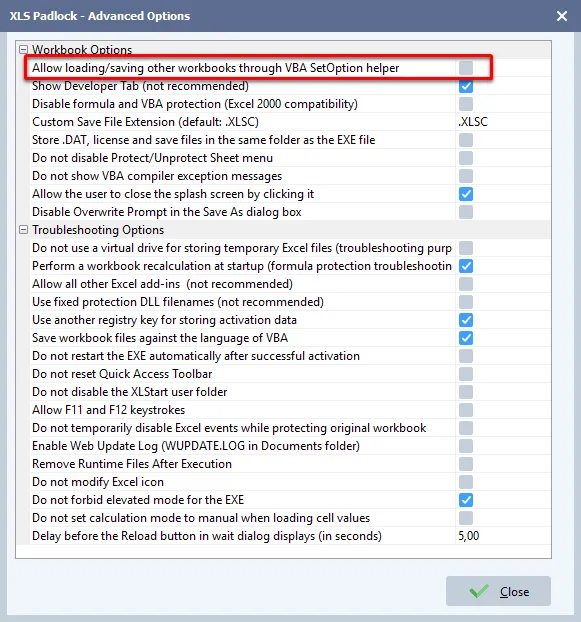This screenshot has height=622, width=581.
Task: Select 'Do not reset Quick Access Toolbar' label
Action: (x=122, y=374)
